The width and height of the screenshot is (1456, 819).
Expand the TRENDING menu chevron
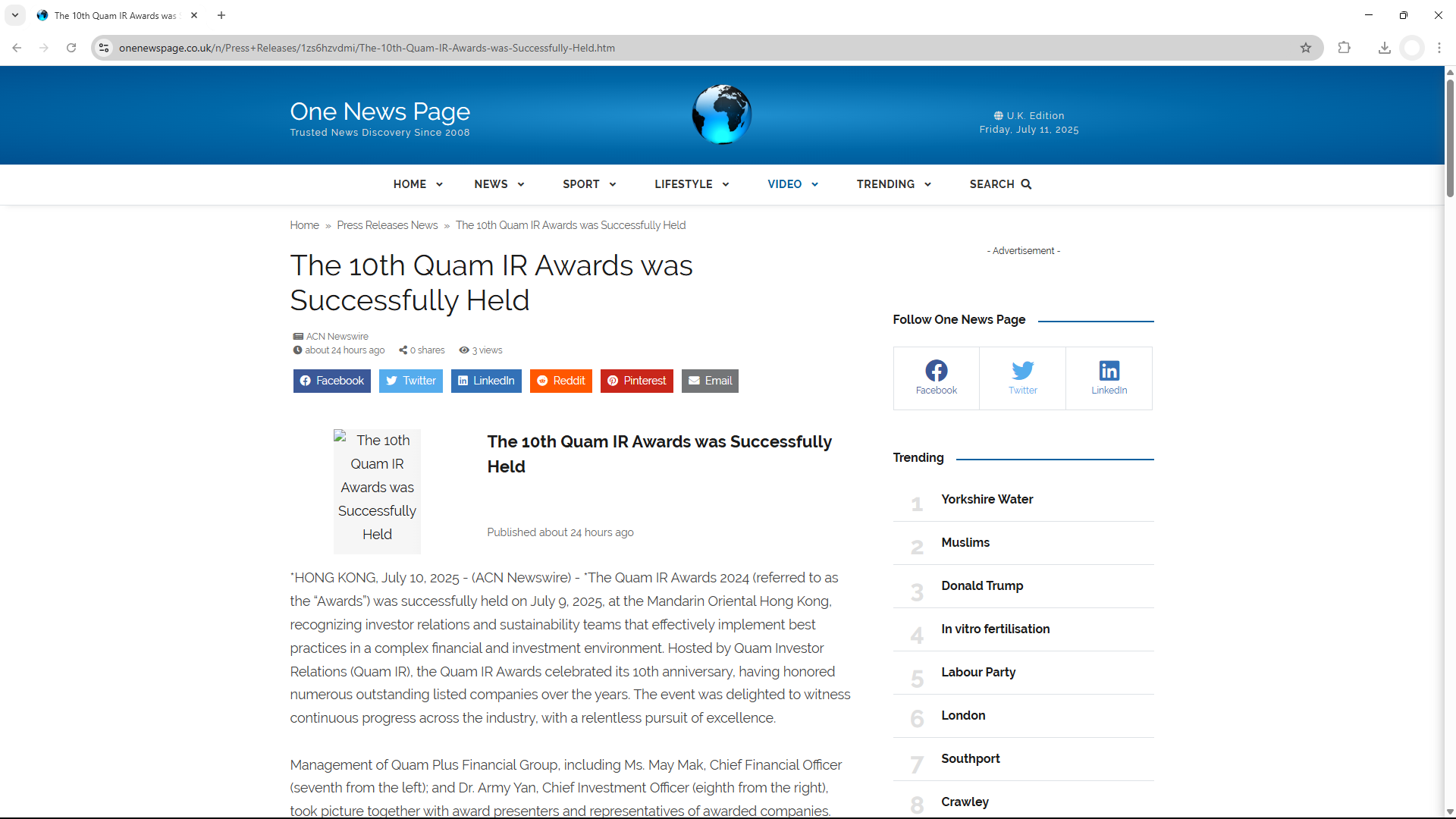click(x=927, y=184)
